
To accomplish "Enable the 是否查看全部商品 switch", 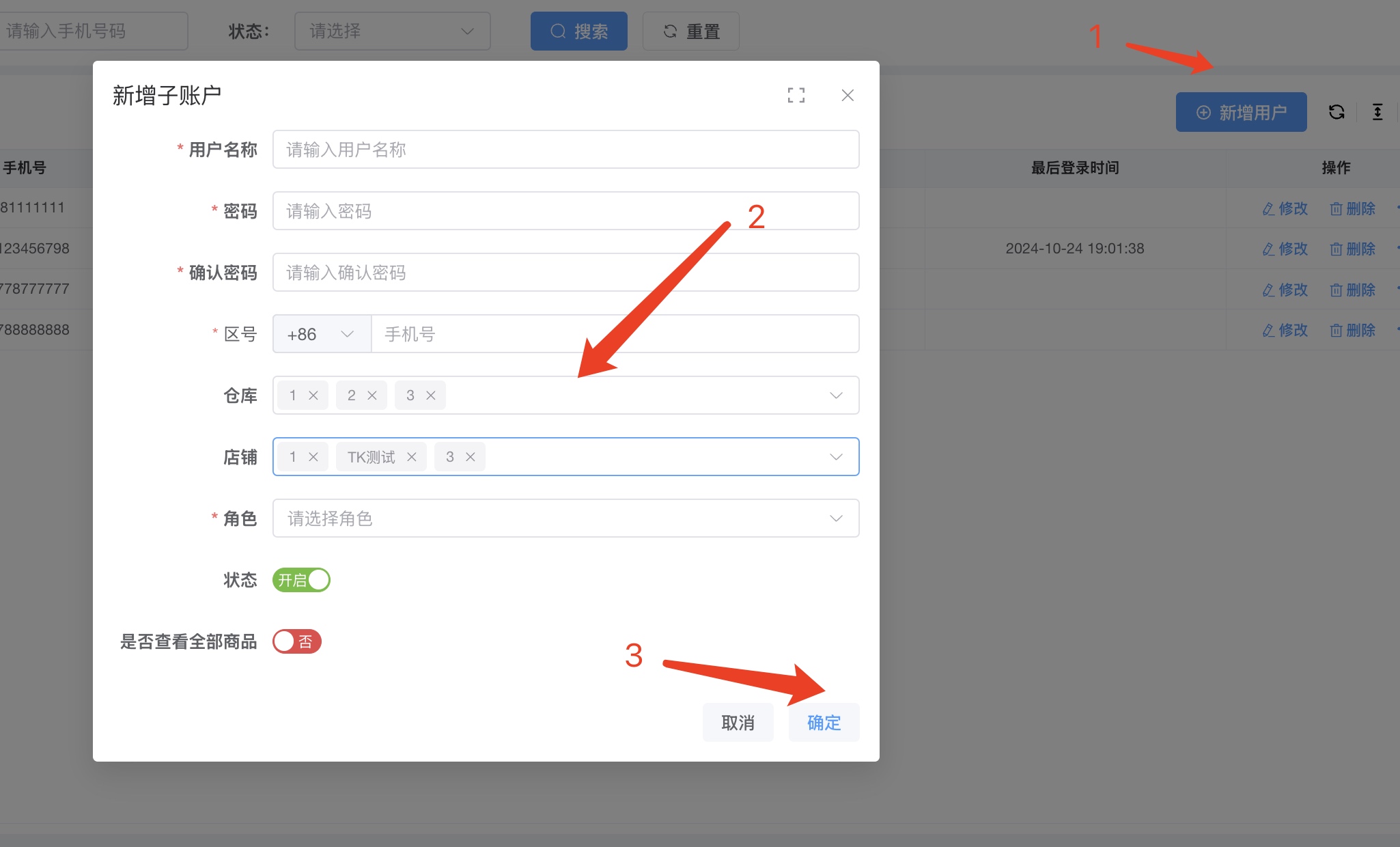I will [297, 641].
